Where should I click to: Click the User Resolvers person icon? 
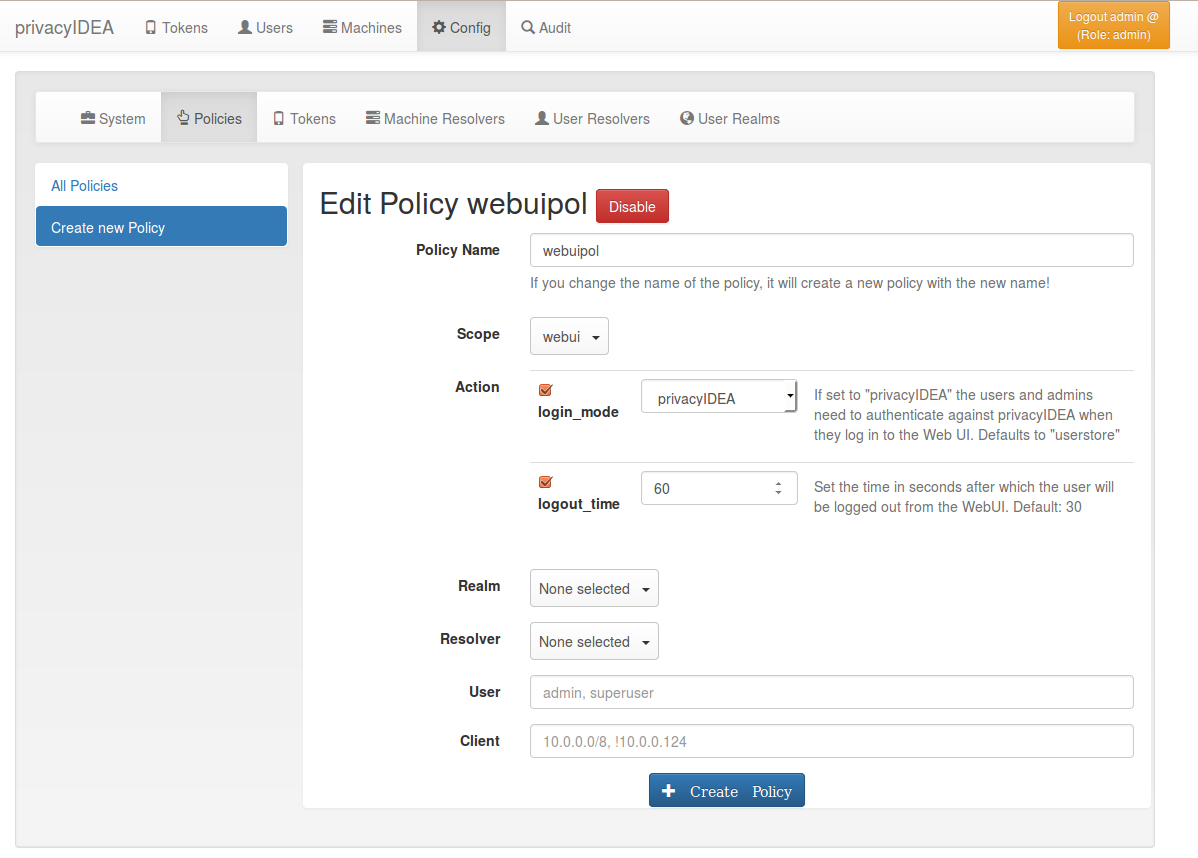point(541,118)
